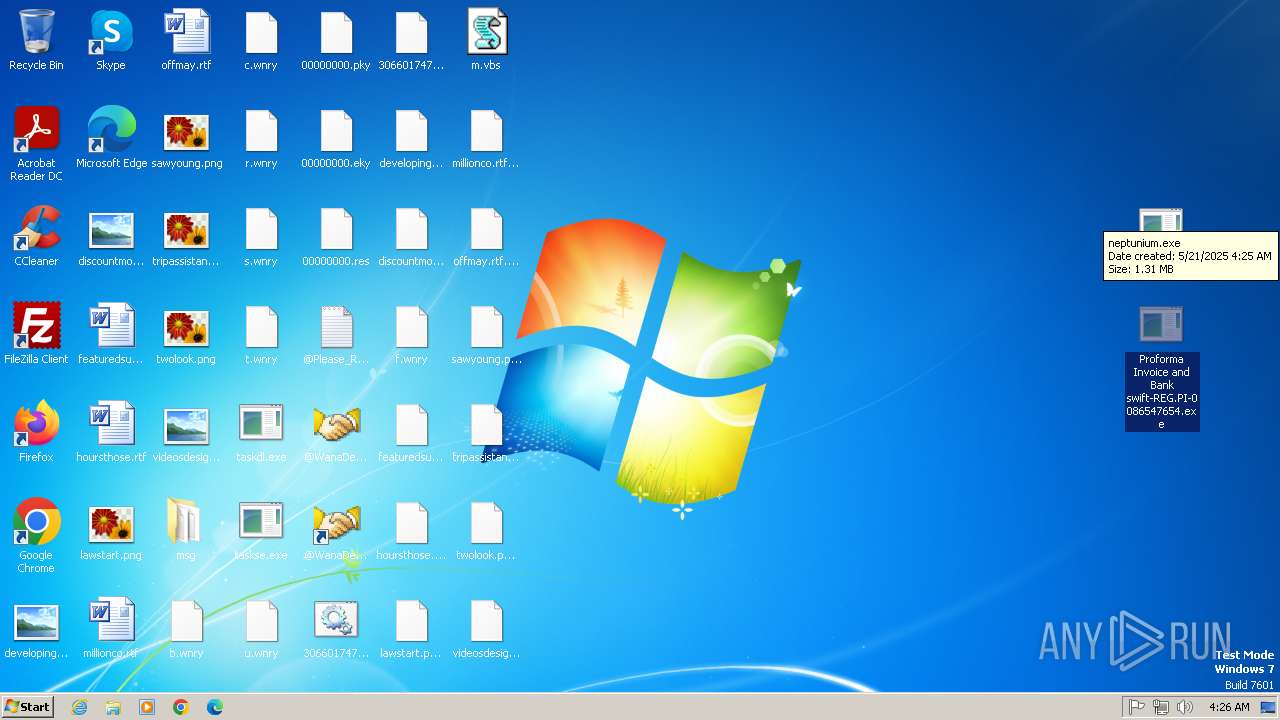
Task: Select the Skype desktop shortcut
Action: [x=111, y=40]
